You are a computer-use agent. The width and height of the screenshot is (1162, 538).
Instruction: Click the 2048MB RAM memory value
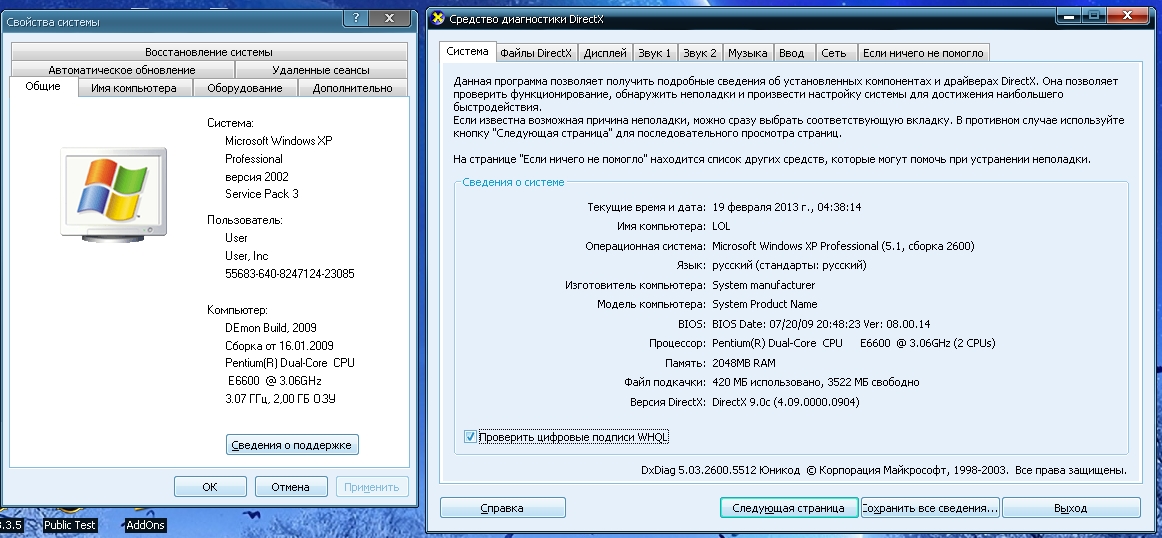click(743, 363)
